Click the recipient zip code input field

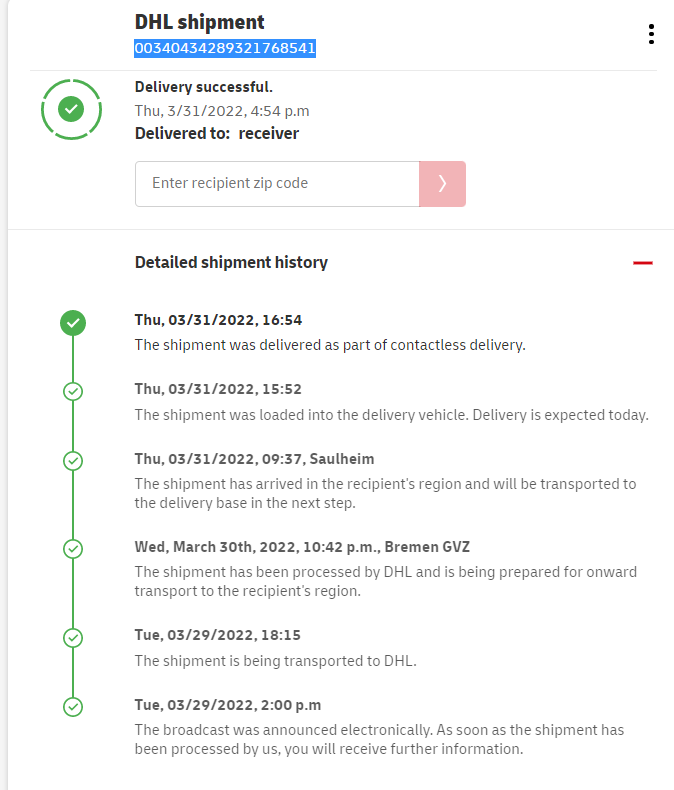277,184
